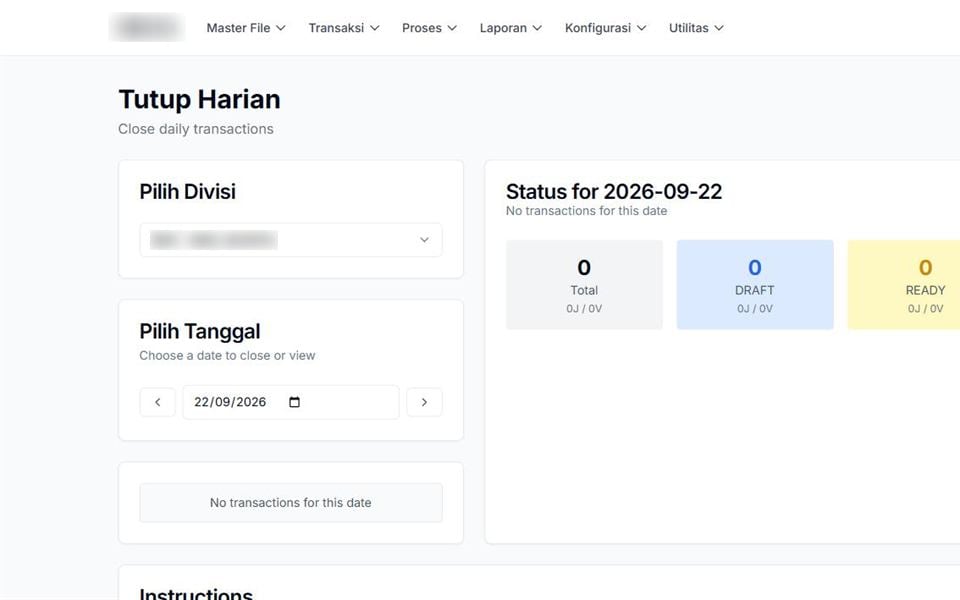Go to the next date arrow
960x600 pixels.
click(x=424, y=402)
